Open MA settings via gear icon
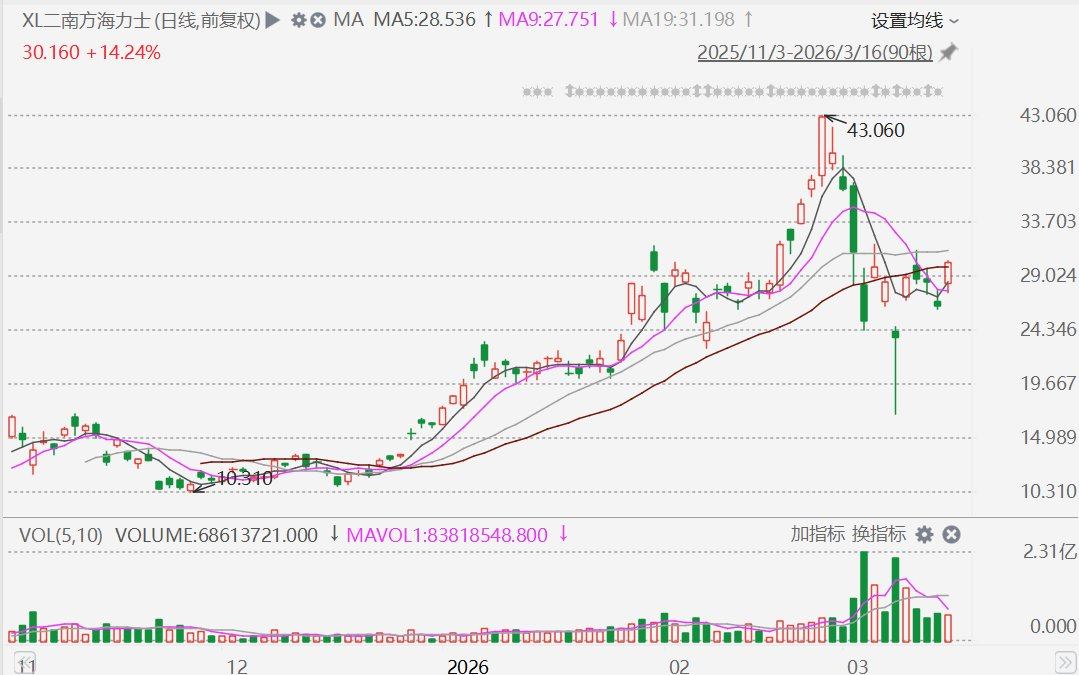1079x675 pixels. pyautogui.click(x=299, y=19)
